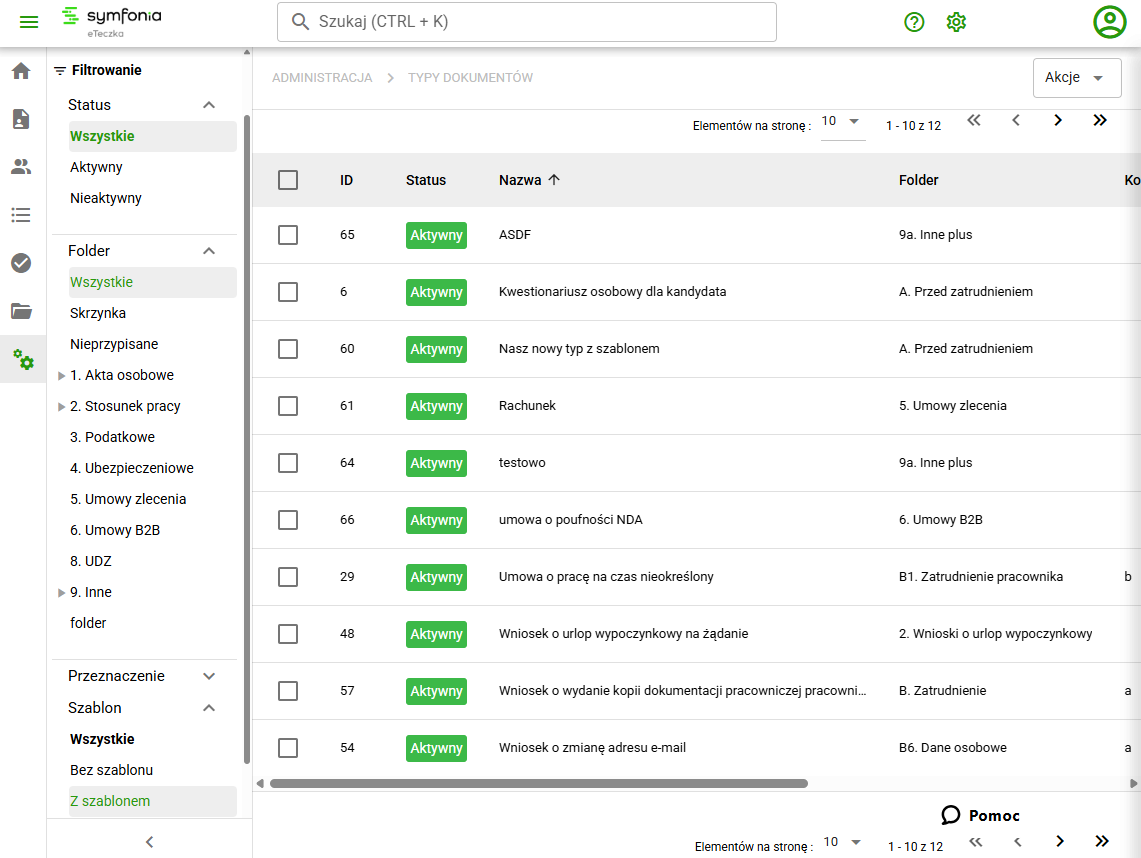Check the Rachunek row checkbox
Screen dimensions: 1141x858
[288, 406]
